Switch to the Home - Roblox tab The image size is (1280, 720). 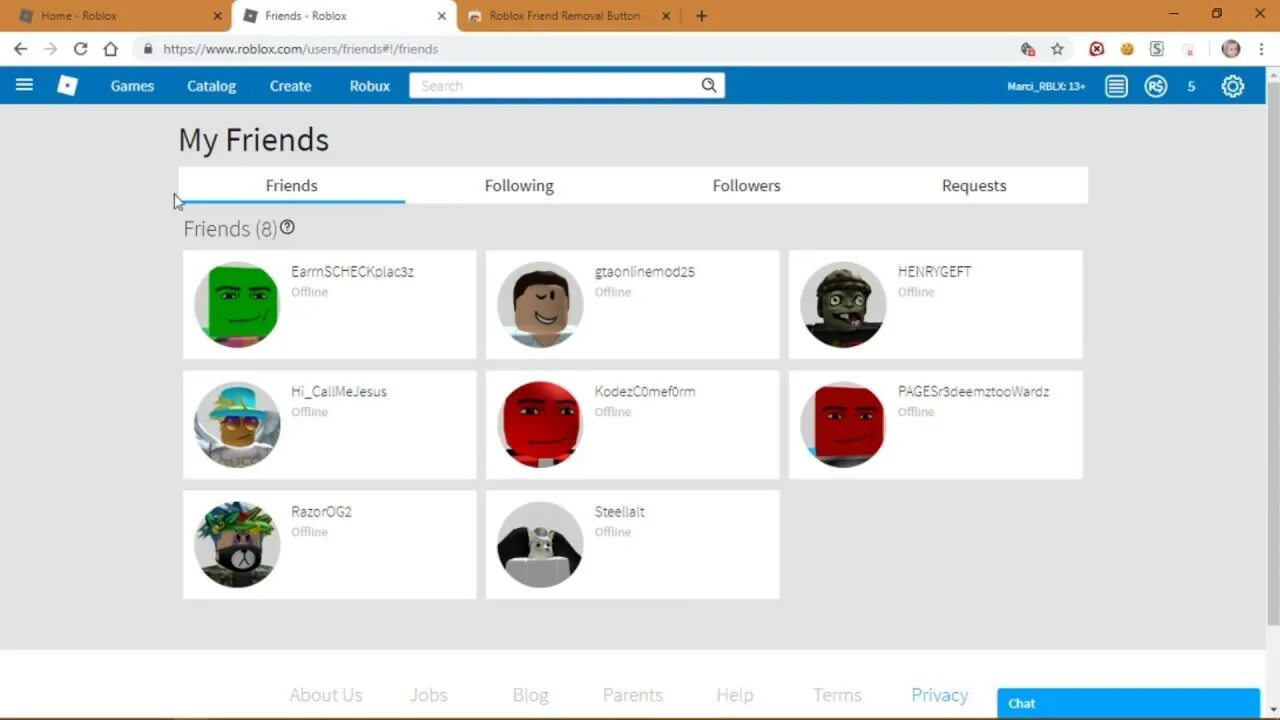tap(118, 16)
